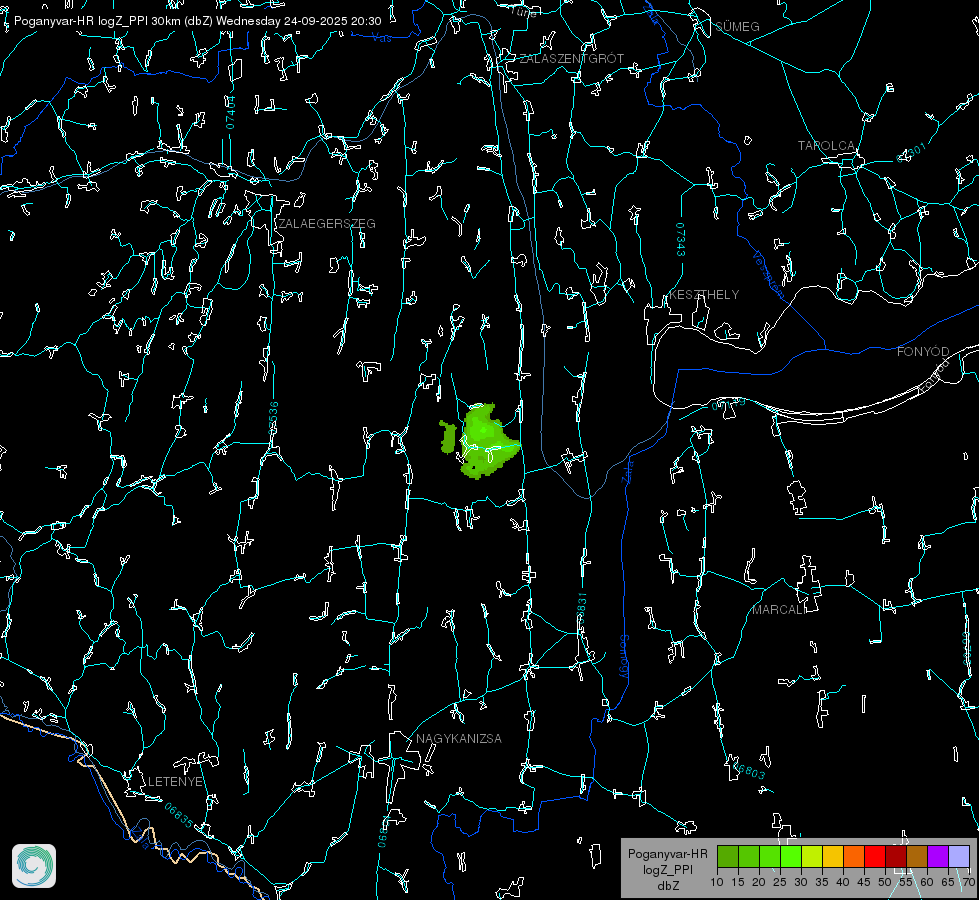Click the Somogy county border label

click(624, 657)
